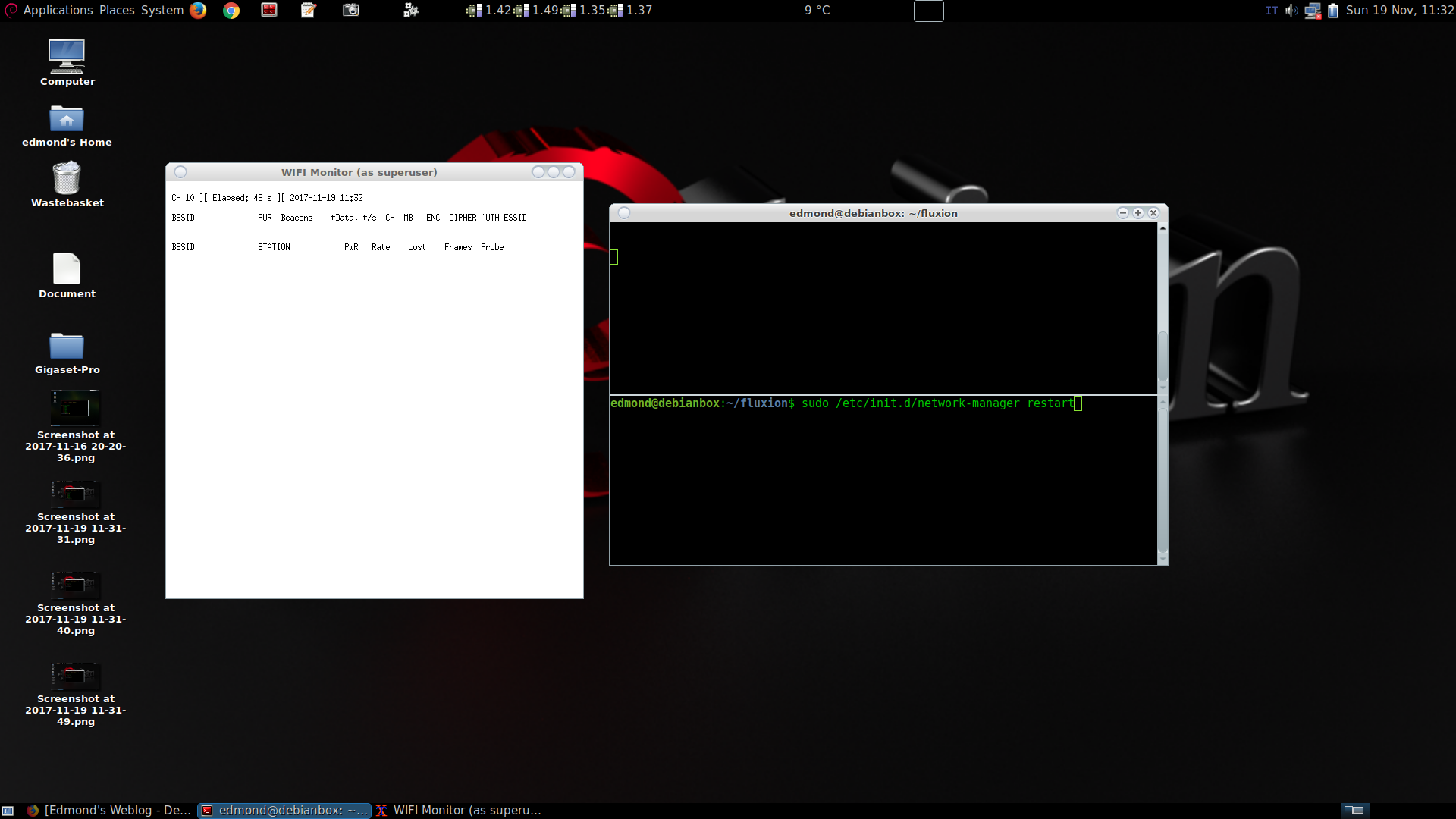
Task: Open the Applications menu
Action: (58, 10)
